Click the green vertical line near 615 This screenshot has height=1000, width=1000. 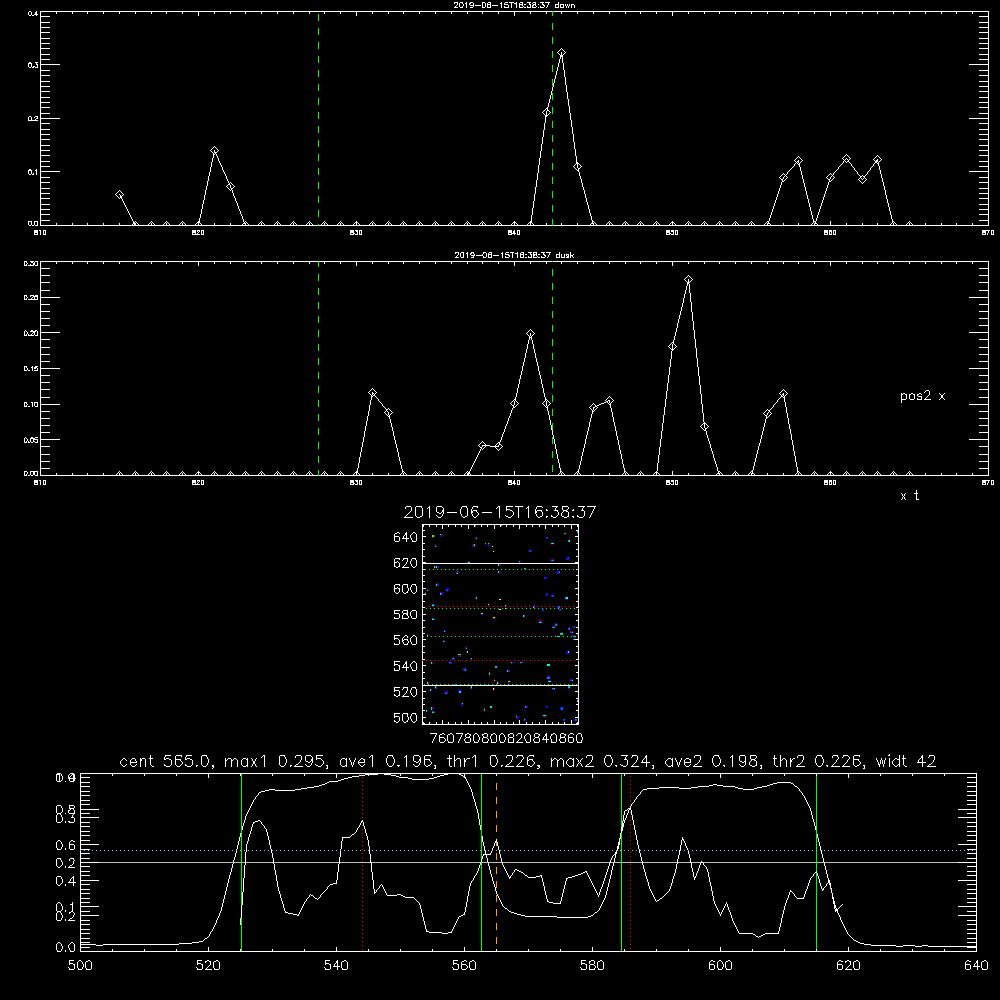coord(816,861)
